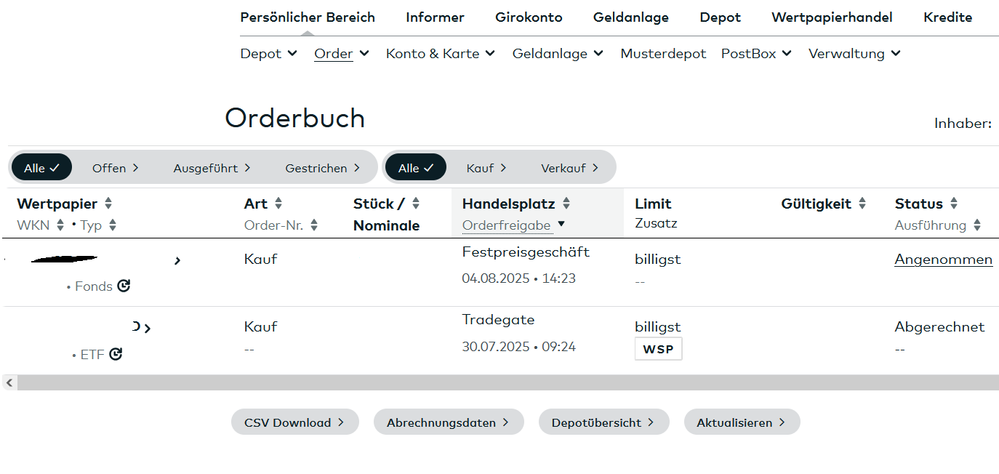Sort by Handelsplatz column arrows
999x474 pixels.
(566, 204)
